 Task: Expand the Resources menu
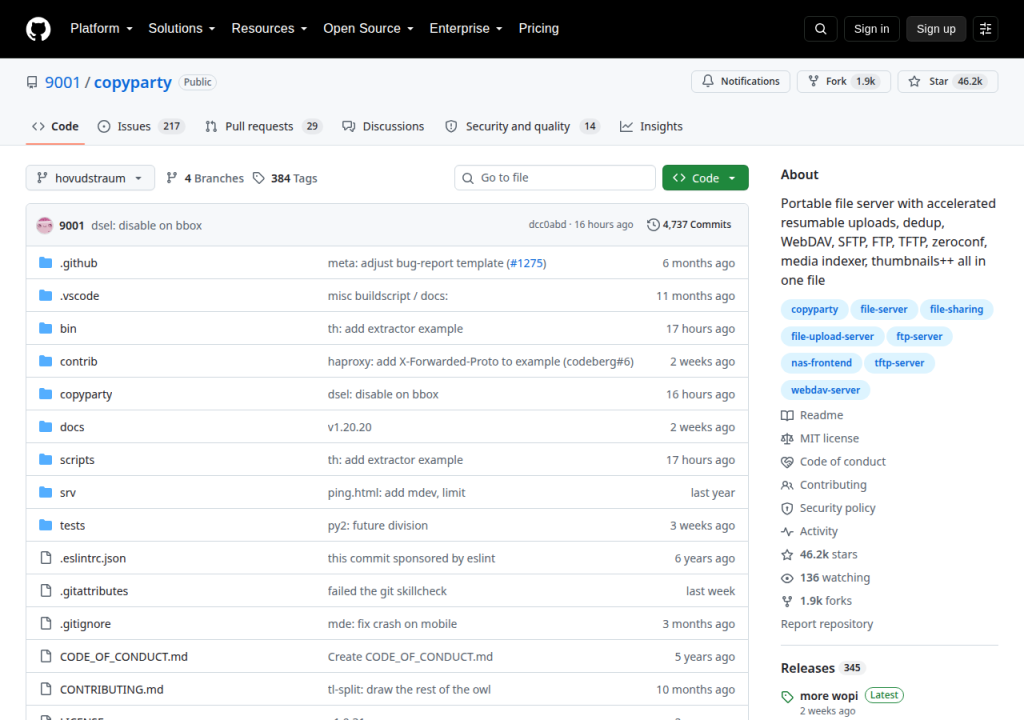(x=269, y=29)
